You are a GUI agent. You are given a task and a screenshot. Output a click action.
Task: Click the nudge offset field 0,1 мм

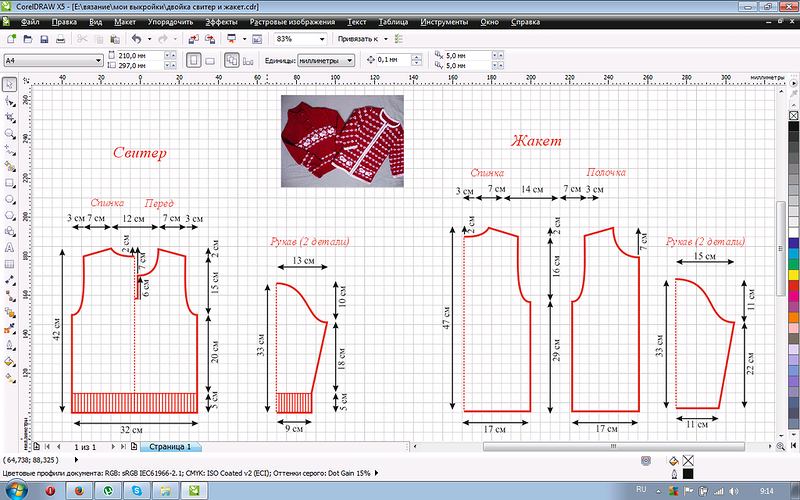pyautogui.click(x=393, y=60)
